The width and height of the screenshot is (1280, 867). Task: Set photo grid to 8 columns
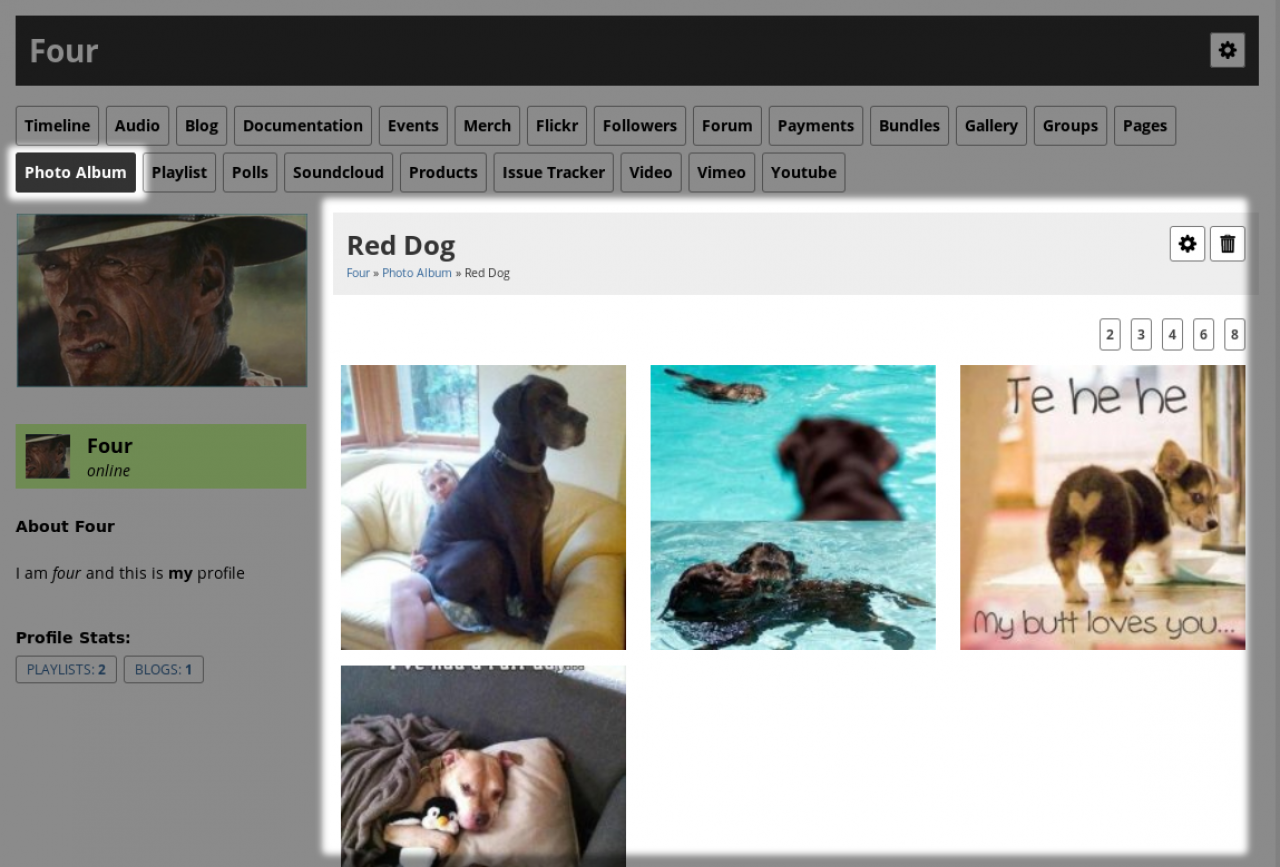(1234, 335)
